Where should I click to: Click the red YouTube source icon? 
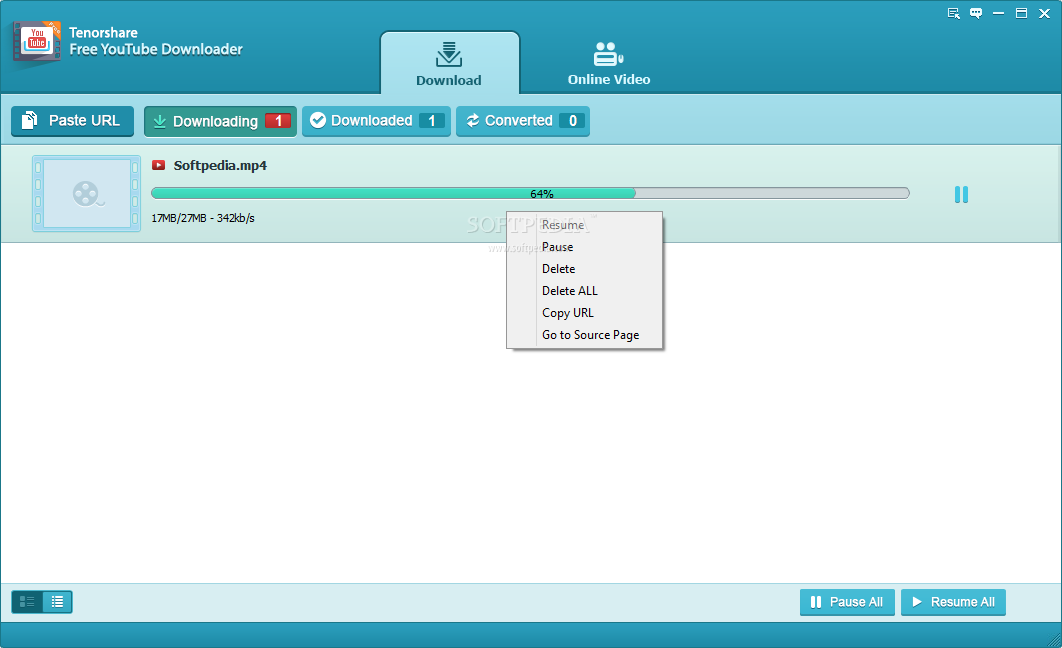(x=158, y=165)
